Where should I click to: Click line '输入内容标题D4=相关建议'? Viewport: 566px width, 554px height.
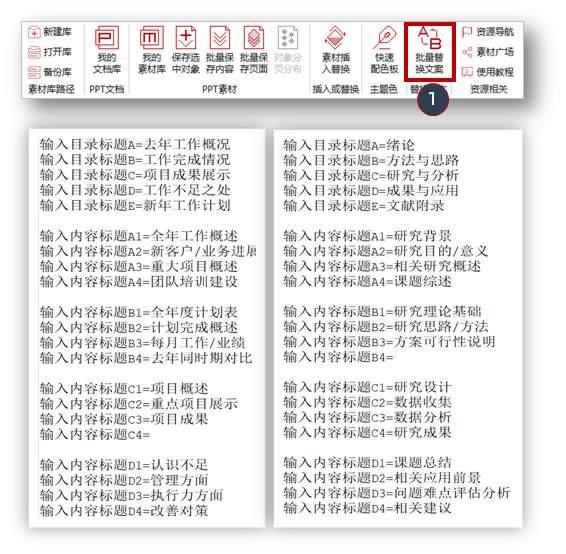pyautogui.click(x=367, y=508)
